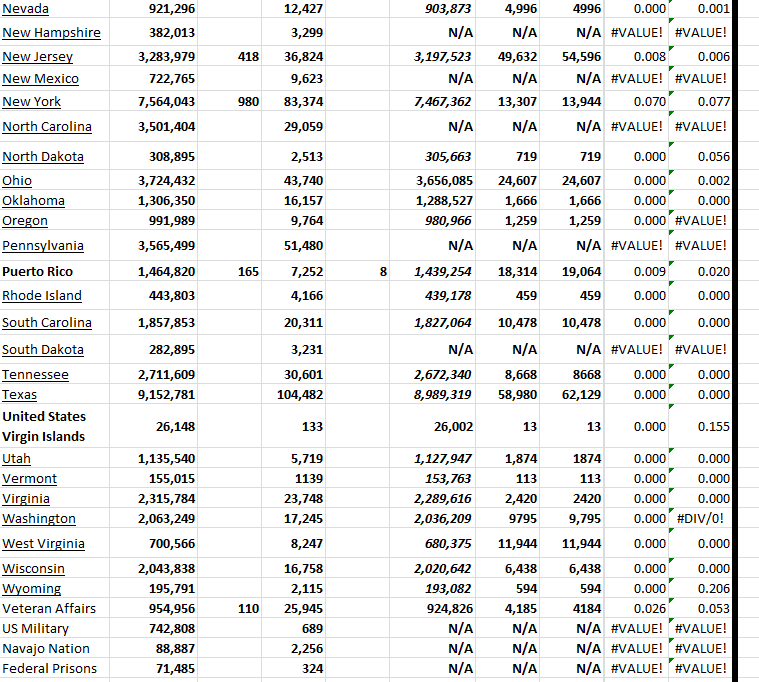Click the New York hyperlink
The width and height of the screenshot is (759, 682).
click(31, 101)
